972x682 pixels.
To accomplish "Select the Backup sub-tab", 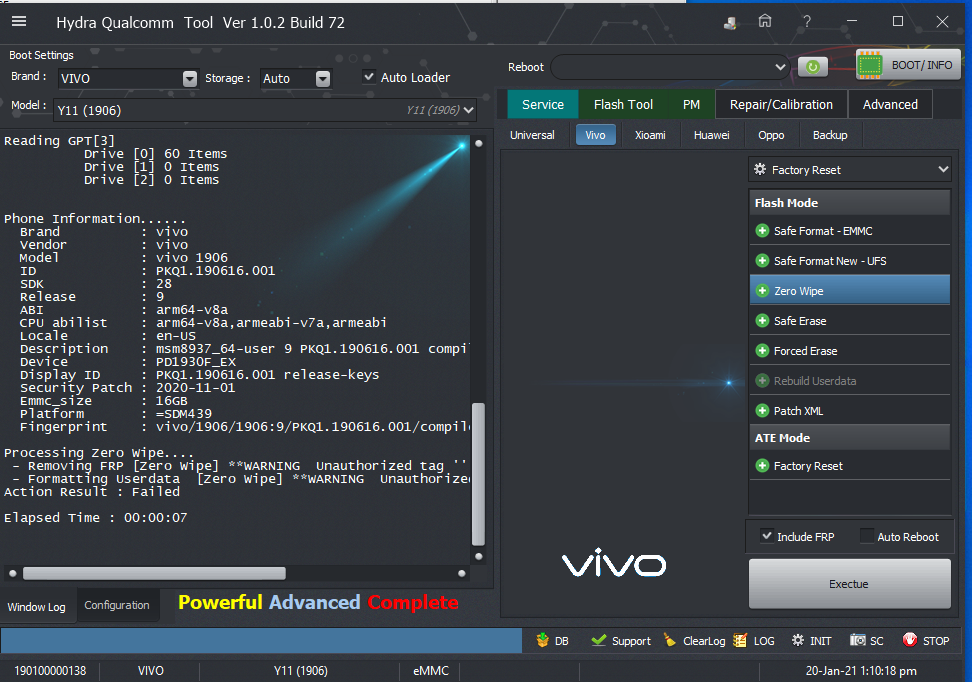I will (829, 135).
